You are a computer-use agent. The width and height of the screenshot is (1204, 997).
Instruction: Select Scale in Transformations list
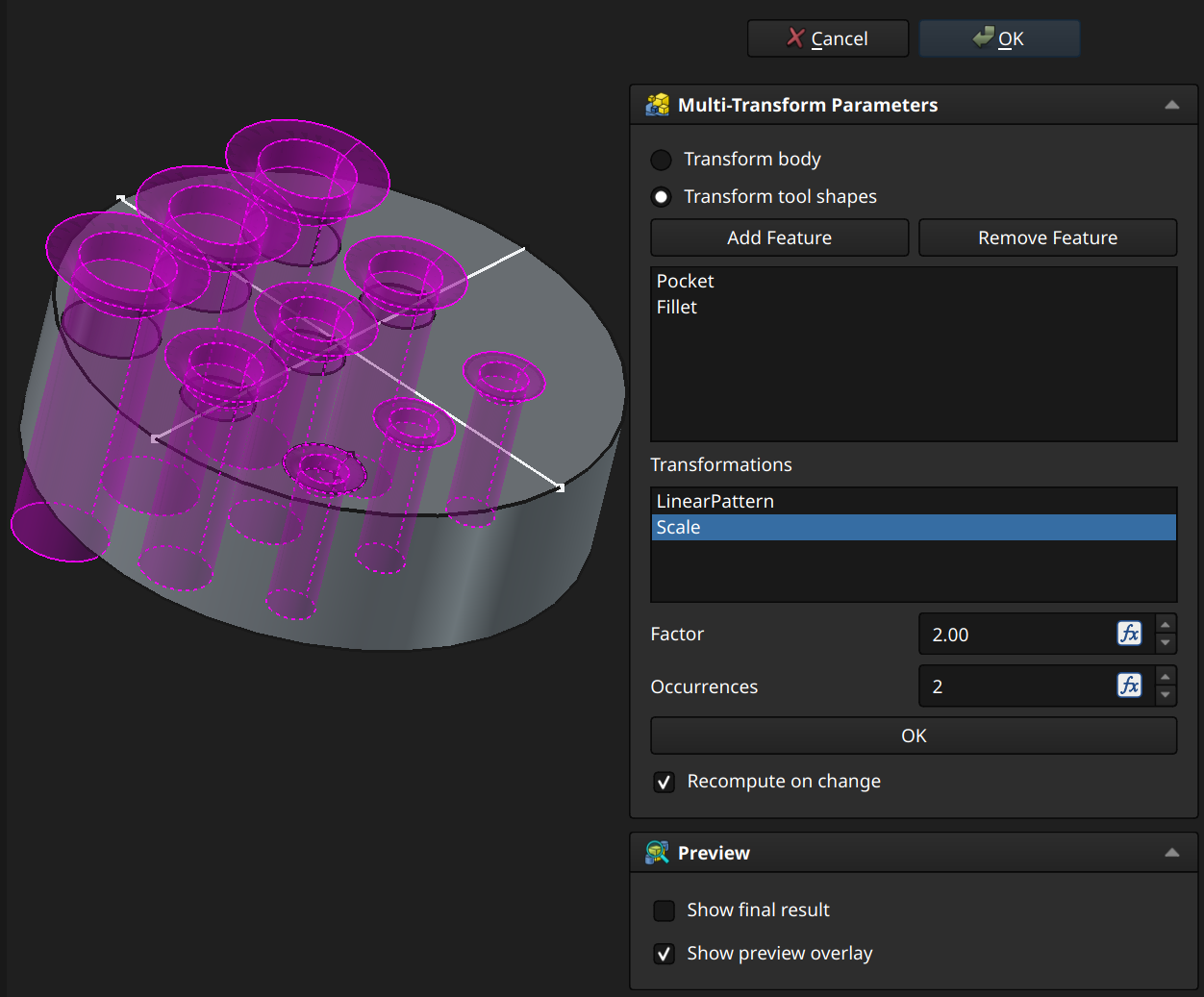(x=914, y=527)
